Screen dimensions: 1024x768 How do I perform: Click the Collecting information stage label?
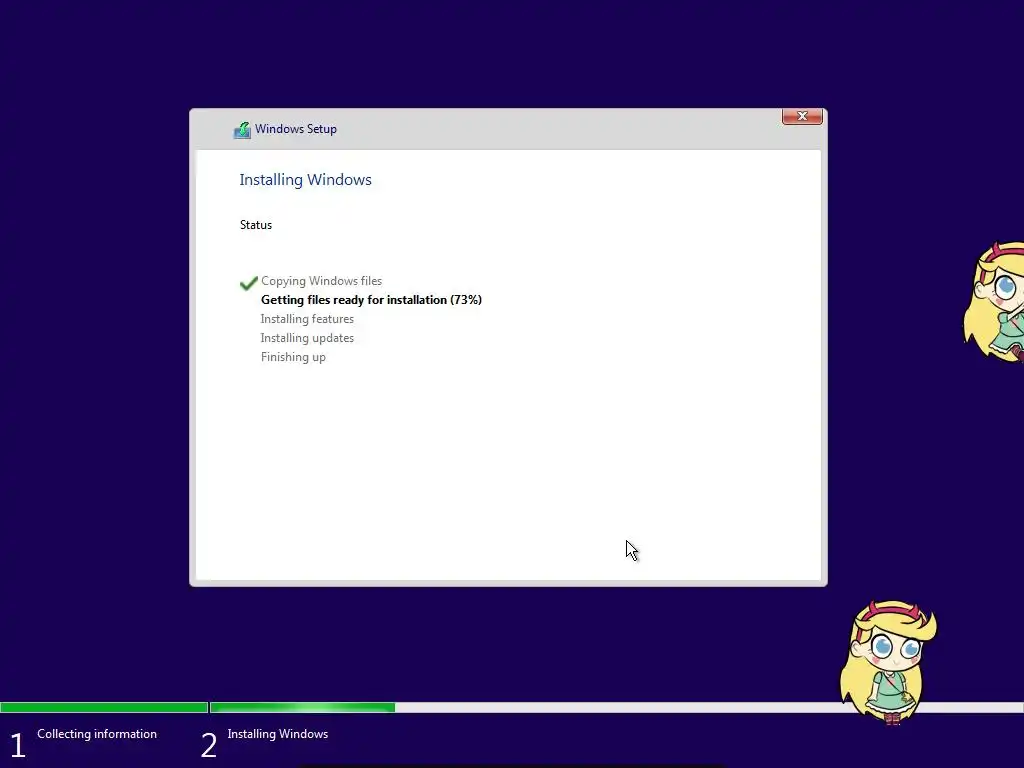(x=97, y=733)
